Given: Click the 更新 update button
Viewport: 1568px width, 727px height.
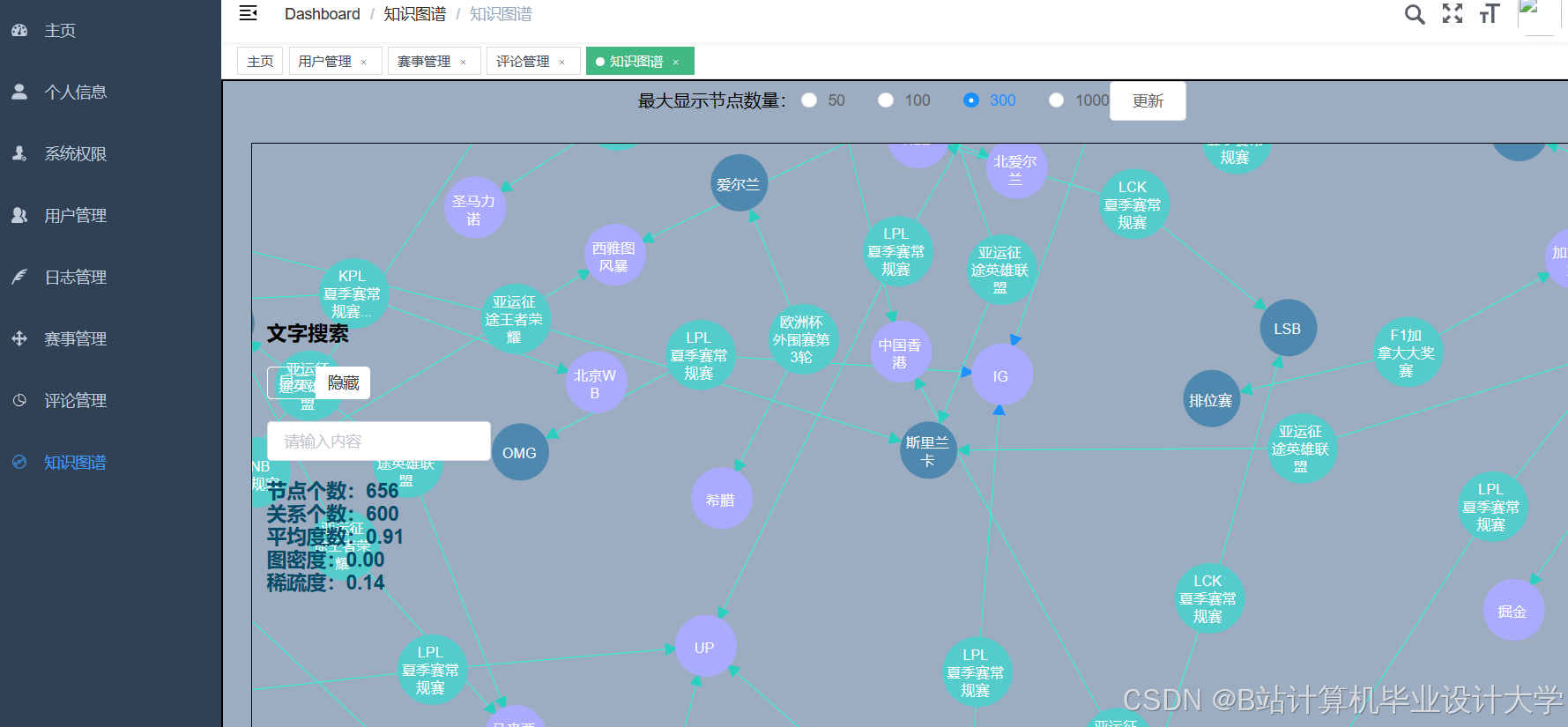Looking at the screenshot, I should 1148,100.
